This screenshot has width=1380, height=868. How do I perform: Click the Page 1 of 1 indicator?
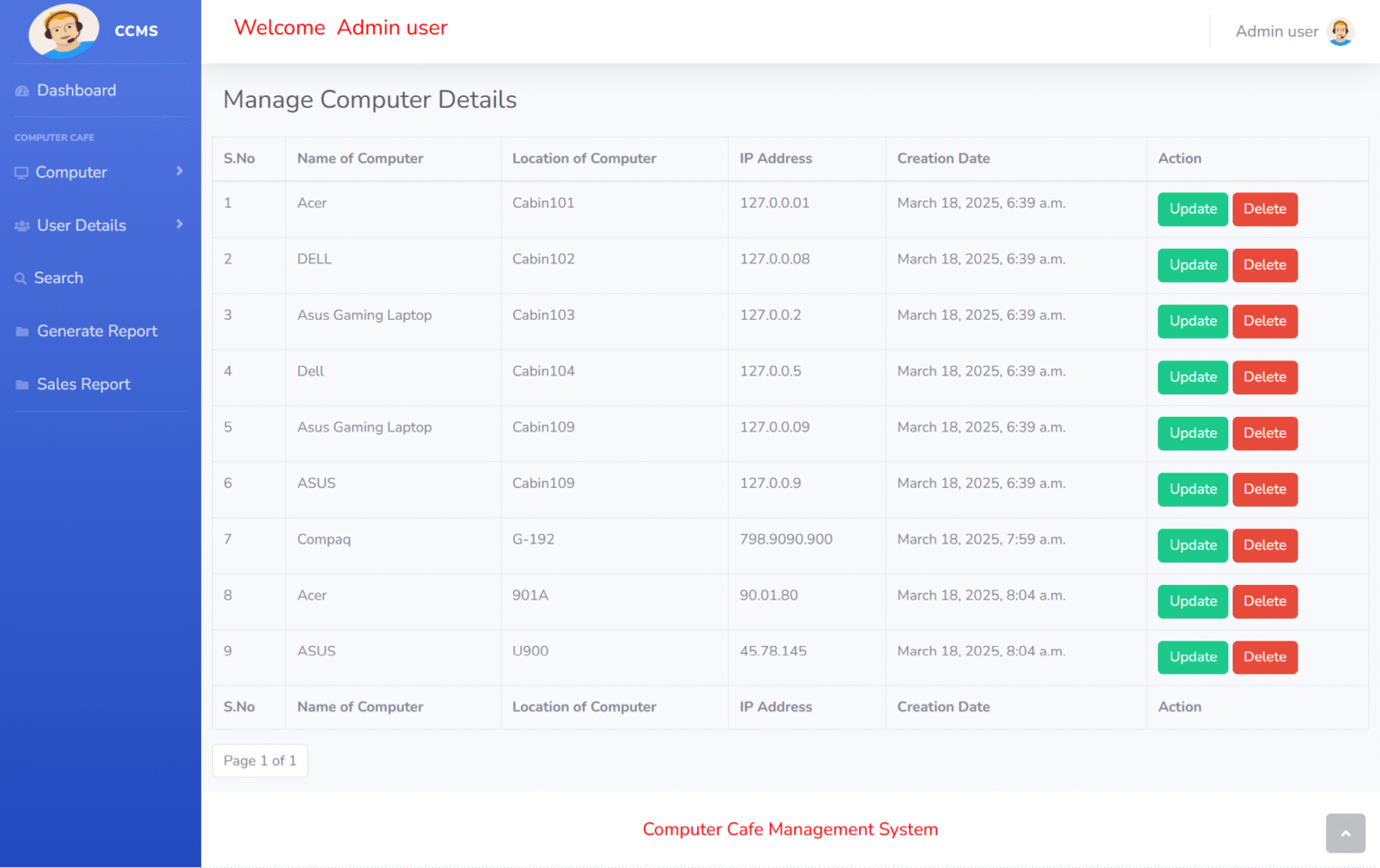click(x=260, y=760)
